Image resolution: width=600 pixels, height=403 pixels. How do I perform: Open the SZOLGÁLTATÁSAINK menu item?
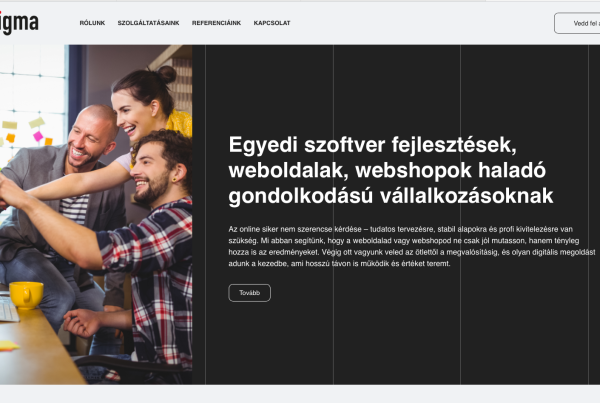pos(148,23)
